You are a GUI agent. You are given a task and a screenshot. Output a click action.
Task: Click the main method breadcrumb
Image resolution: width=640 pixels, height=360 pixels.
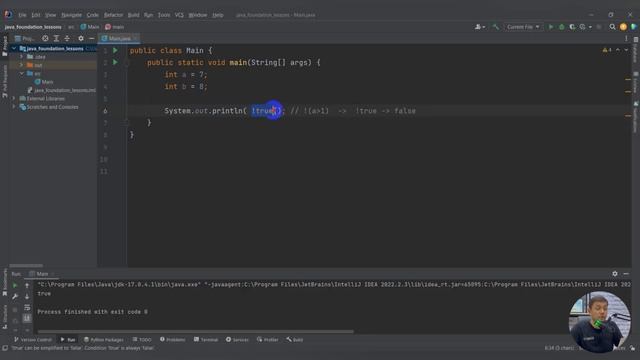(x=115, y=27)
